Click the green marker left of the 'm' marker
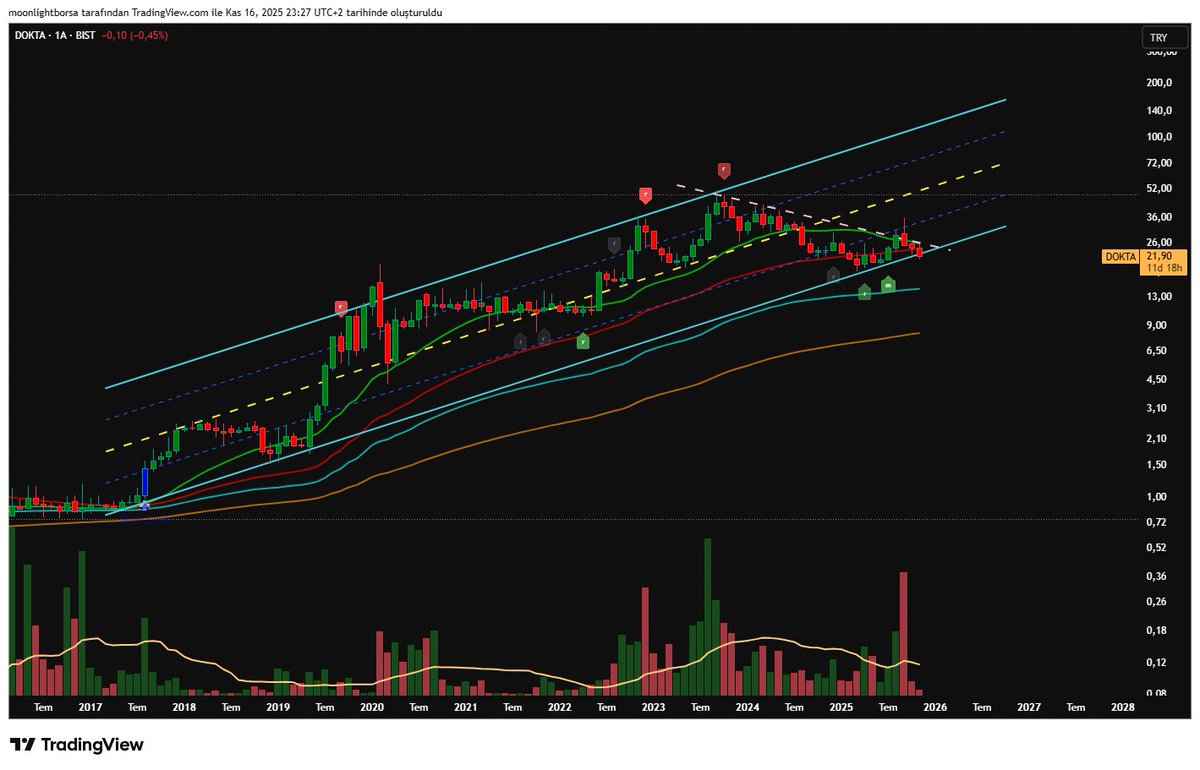Viewport: 1200px width, 770px height. [x=865, y=292]
